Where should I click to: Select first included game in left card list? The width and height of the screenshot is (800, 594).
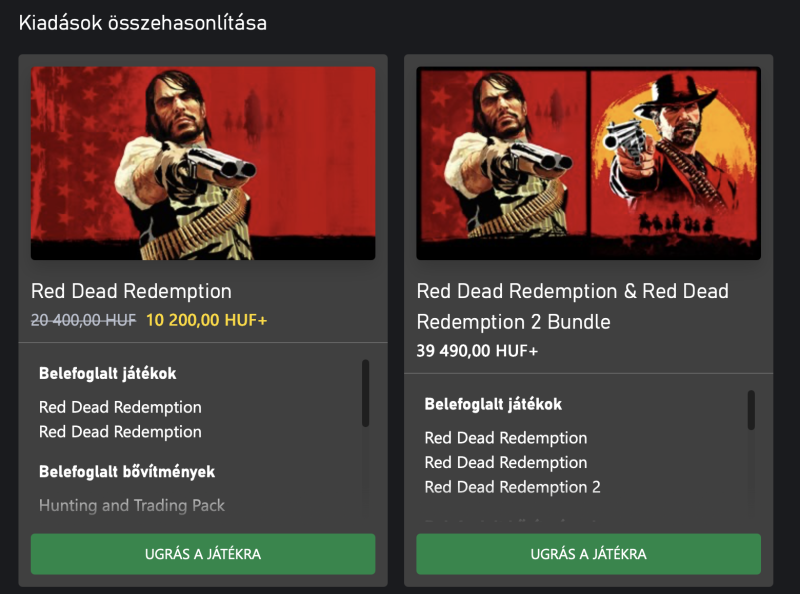point(120,407)
